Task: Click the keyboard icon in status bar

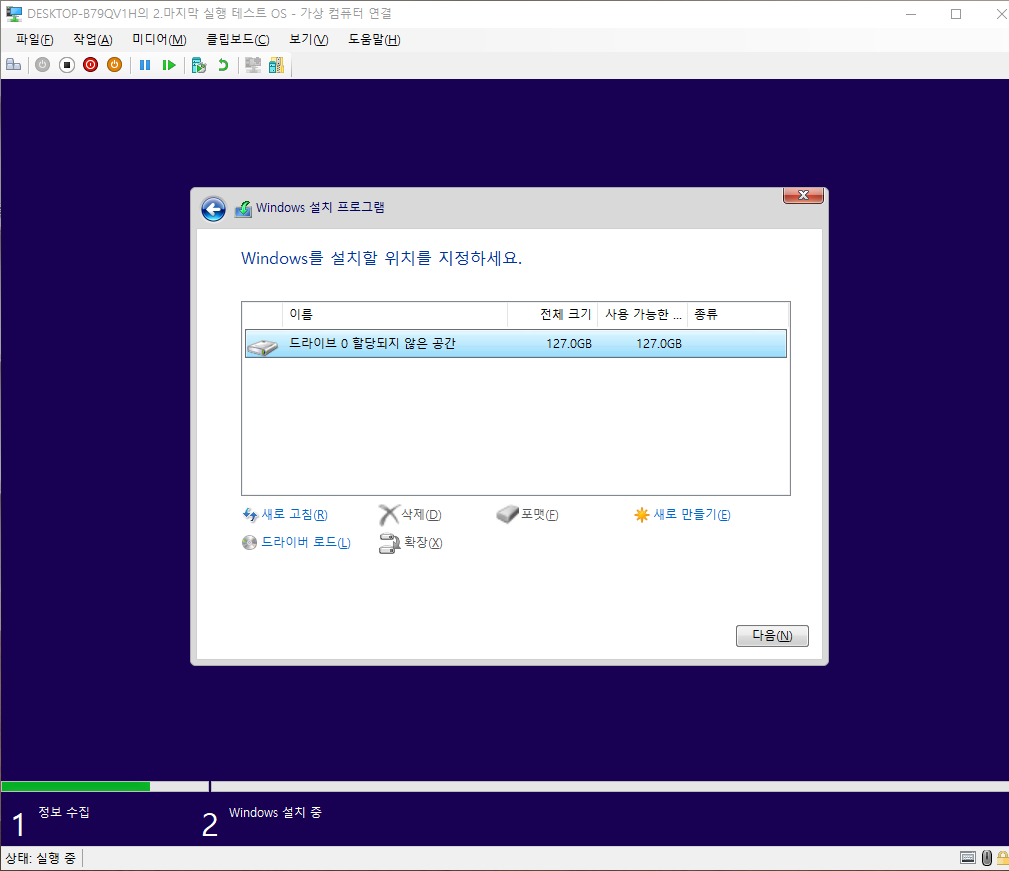Action: (968, 857)
